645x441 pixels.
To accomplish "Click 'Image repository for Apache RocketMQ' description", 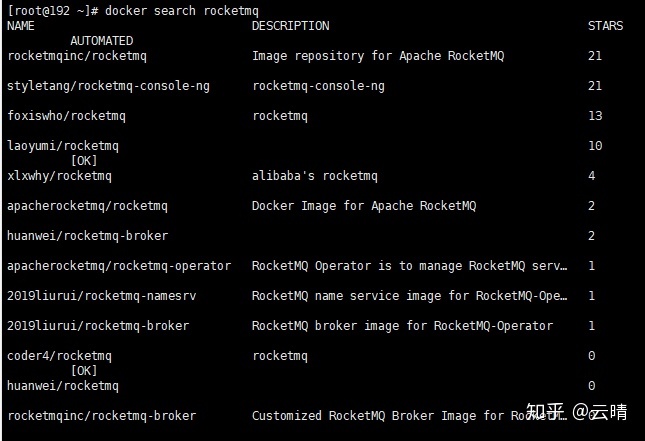I will point(378,56).
